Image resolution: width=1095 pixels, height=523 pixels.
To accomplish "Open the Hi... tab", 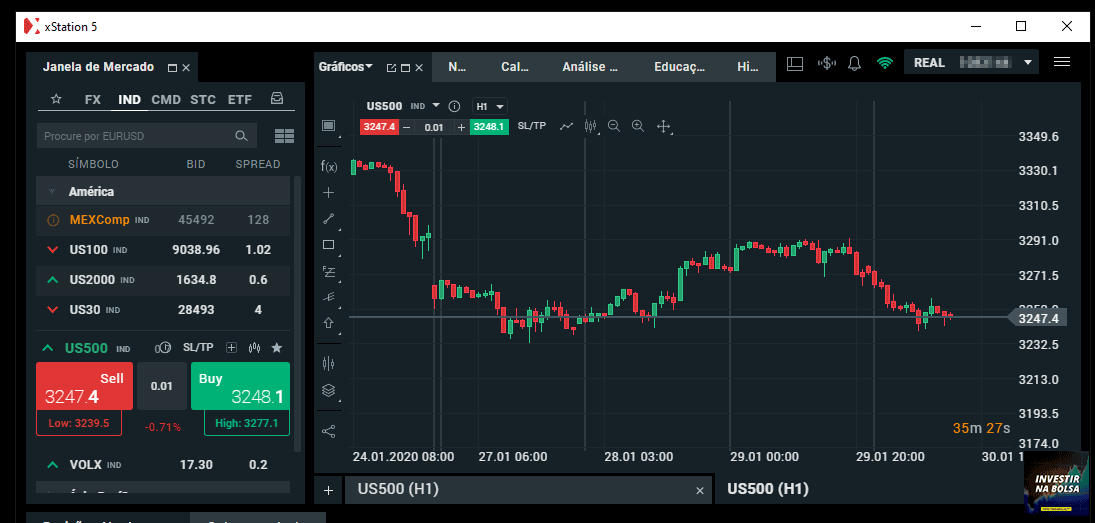I will 748,67.
